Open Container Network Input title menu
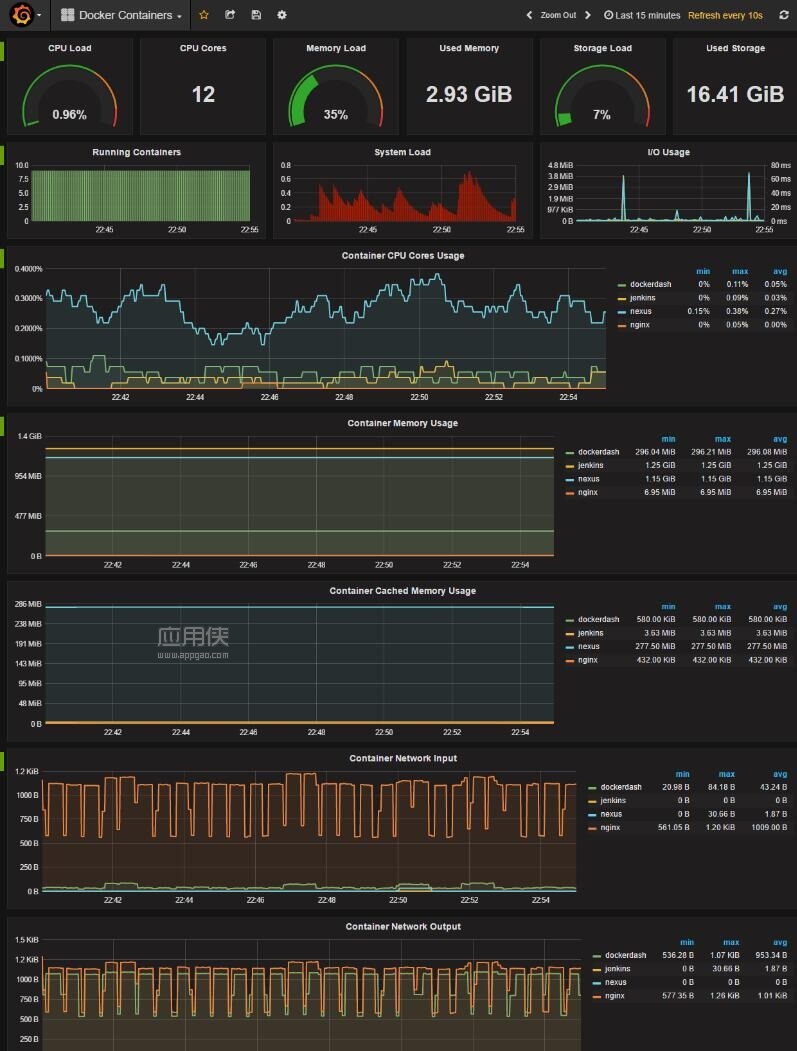The image size is (797, 1051). tap(403, 758)
